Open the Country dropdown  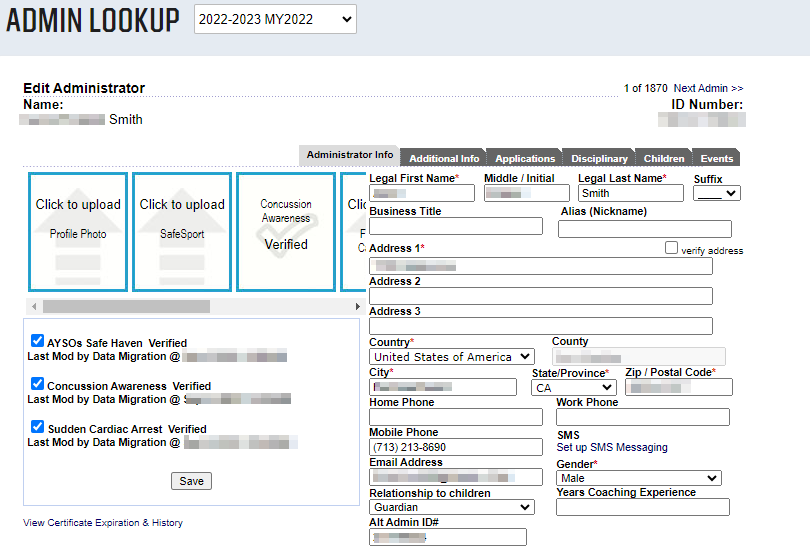(452, 356)
